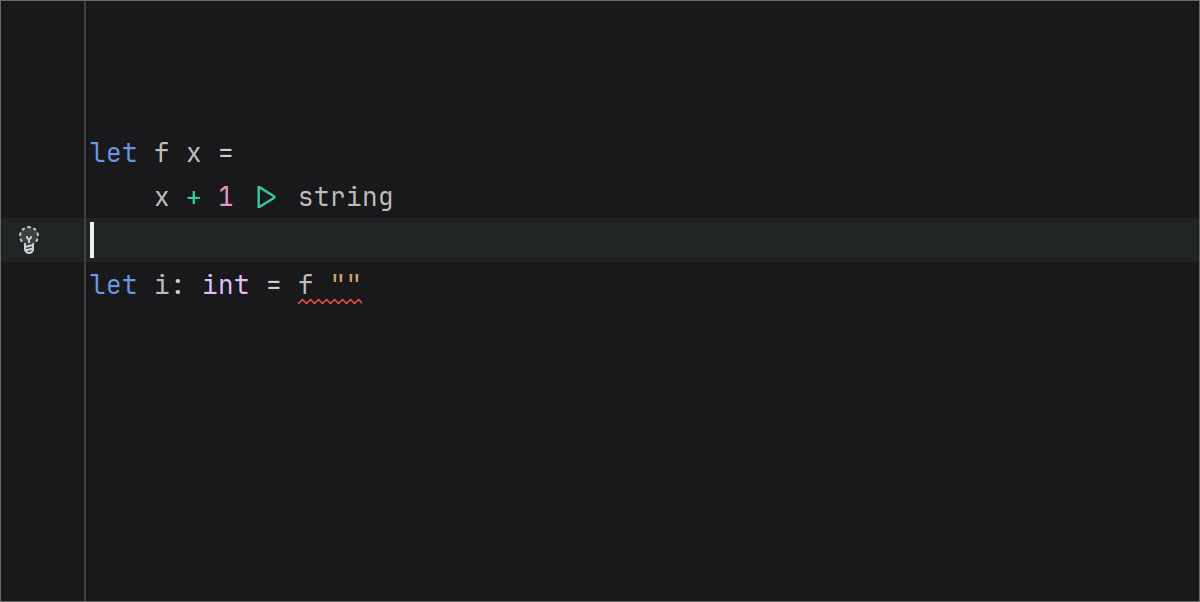1200x602 pixels.
Task: Click the green plus operator
Action: click(x=194, y=197)
